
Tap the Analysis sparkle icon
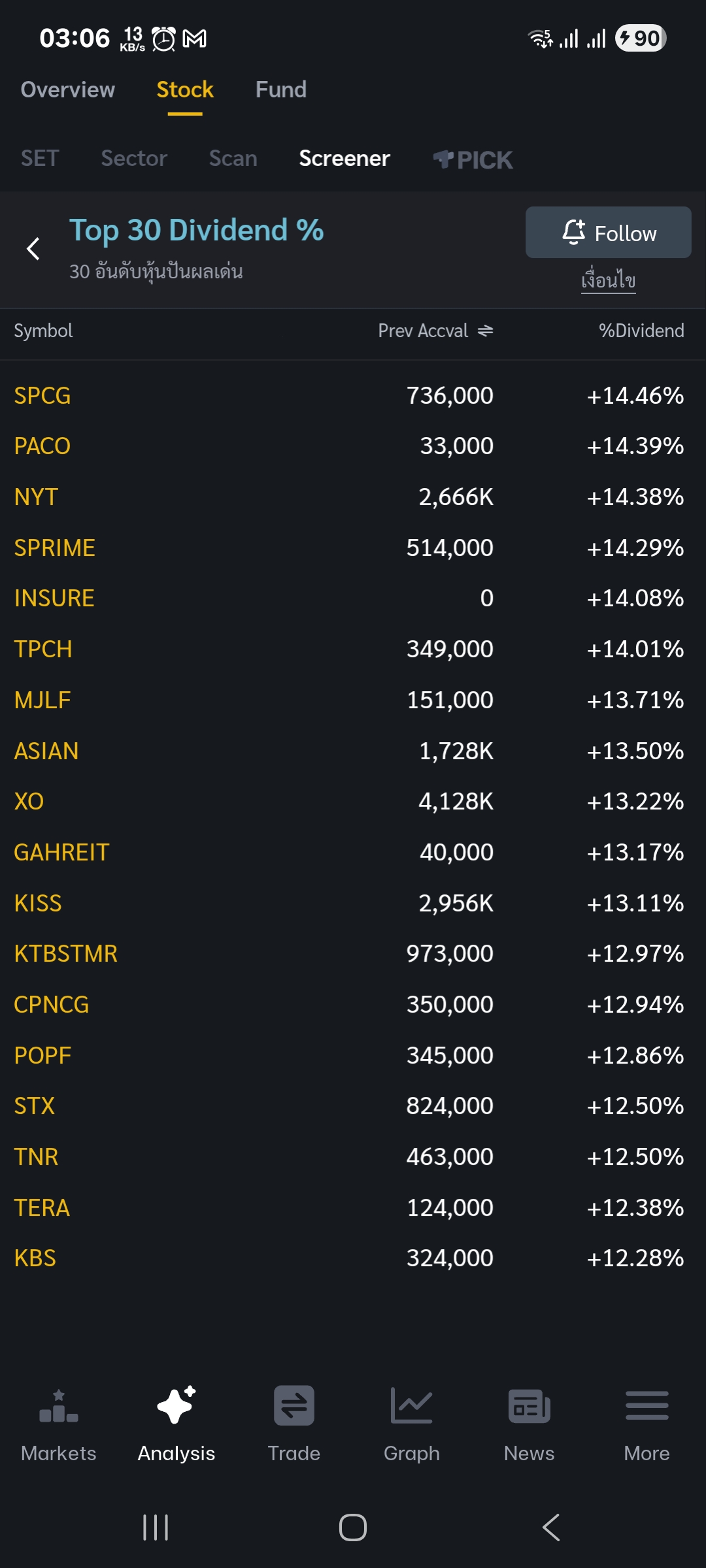(176, 1405)
